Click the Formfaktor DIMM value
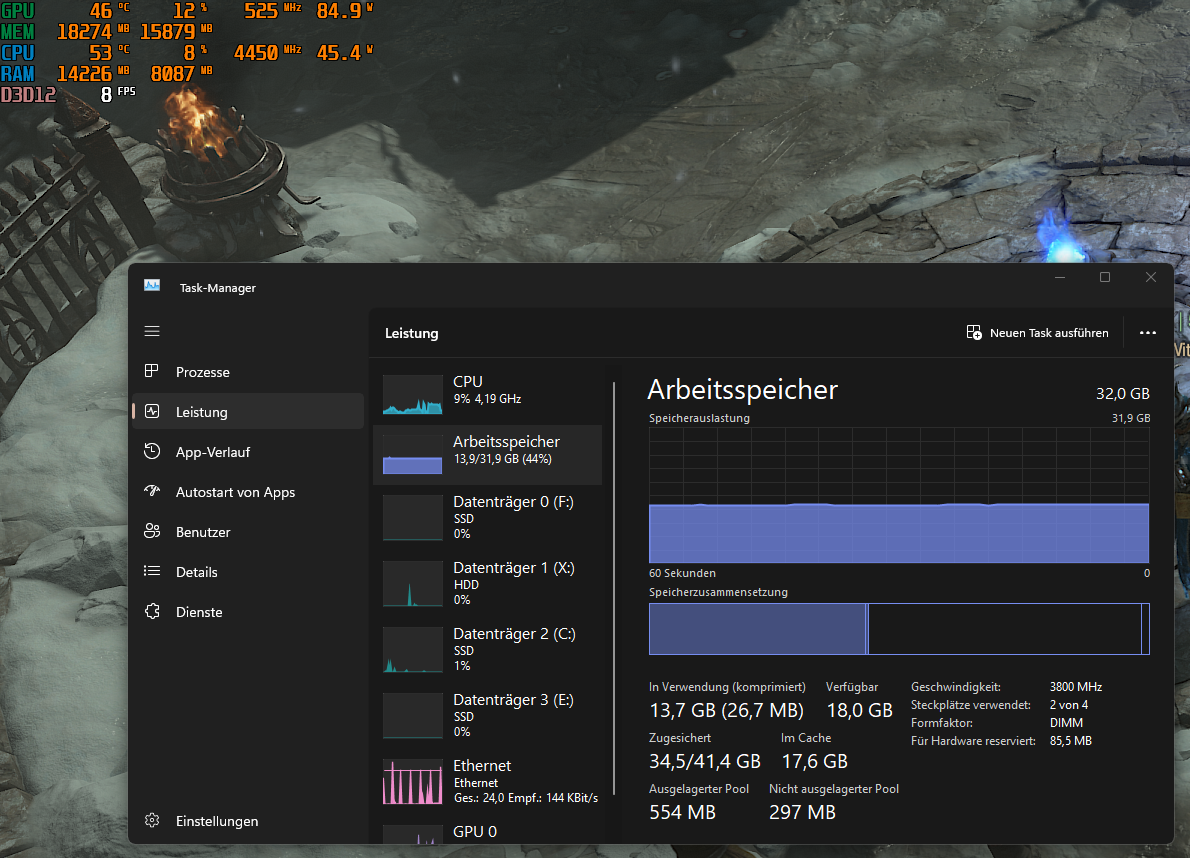 [1066, 723]
